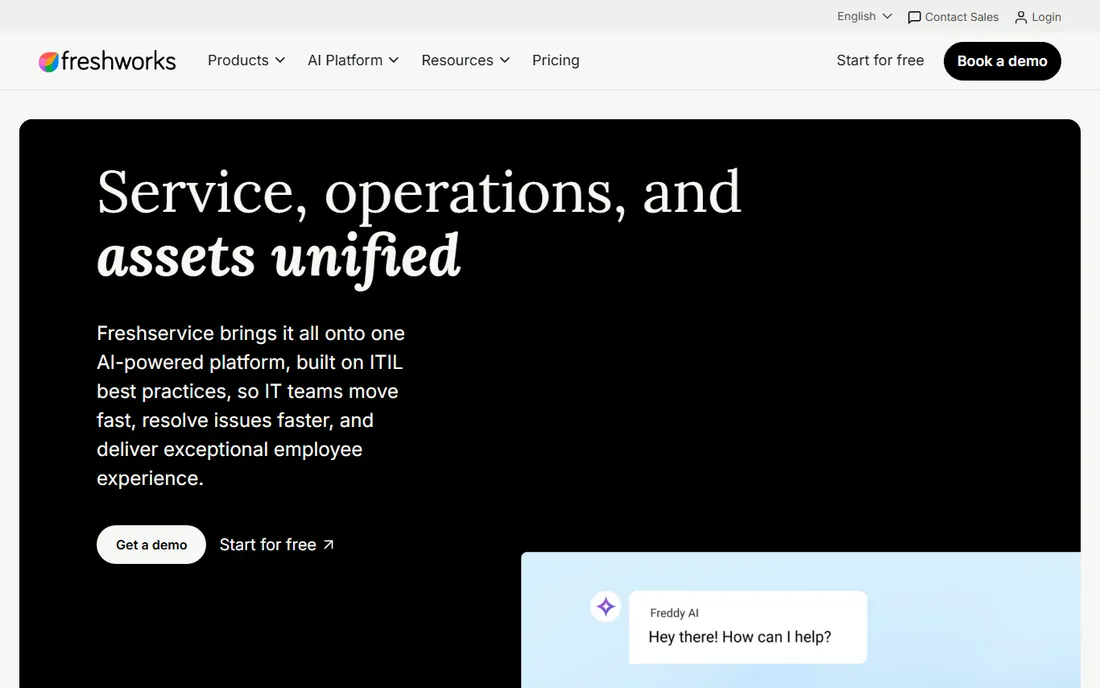
Task: Open the Products menu
Action: pyautogui.click(x=246, y=60)
